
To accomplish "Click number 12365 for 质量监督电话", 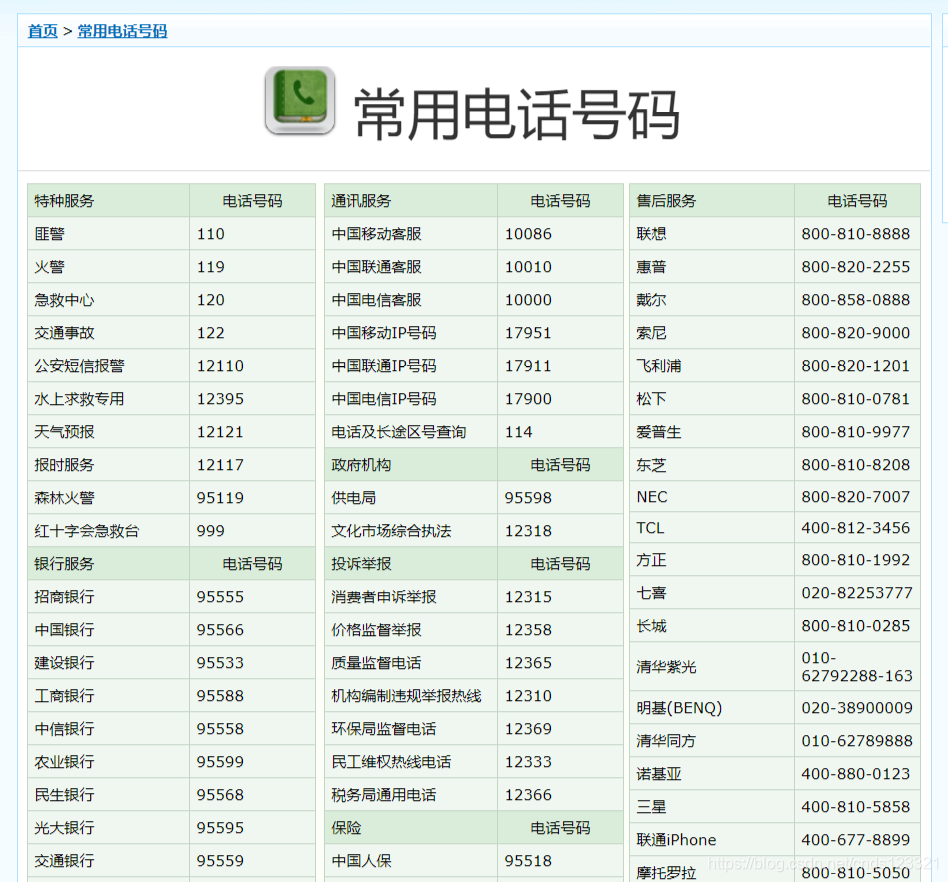I will (528, 663).
